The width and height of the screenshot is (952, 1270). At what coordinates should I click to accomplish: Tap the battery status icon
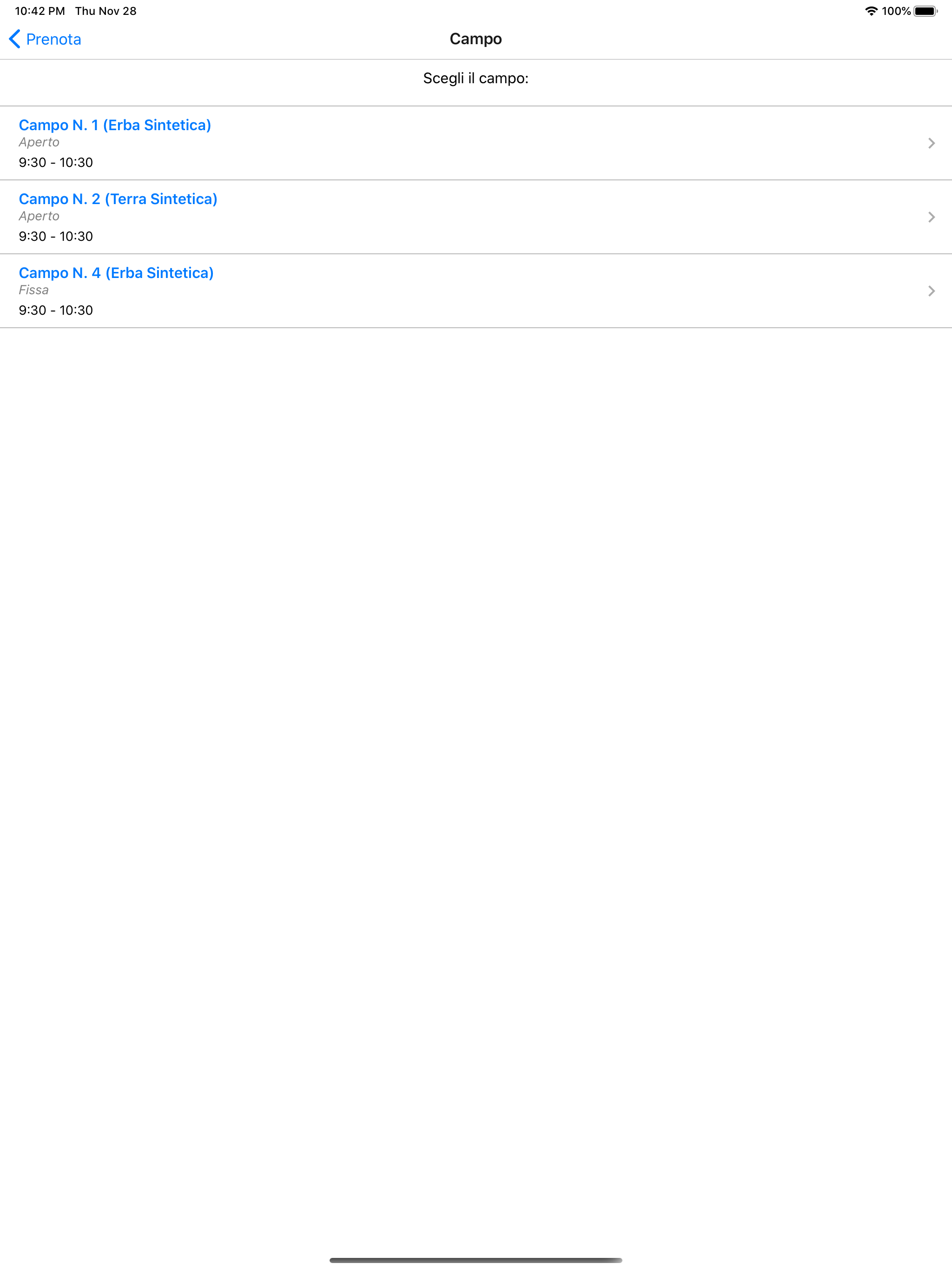[x=926, y=11]
